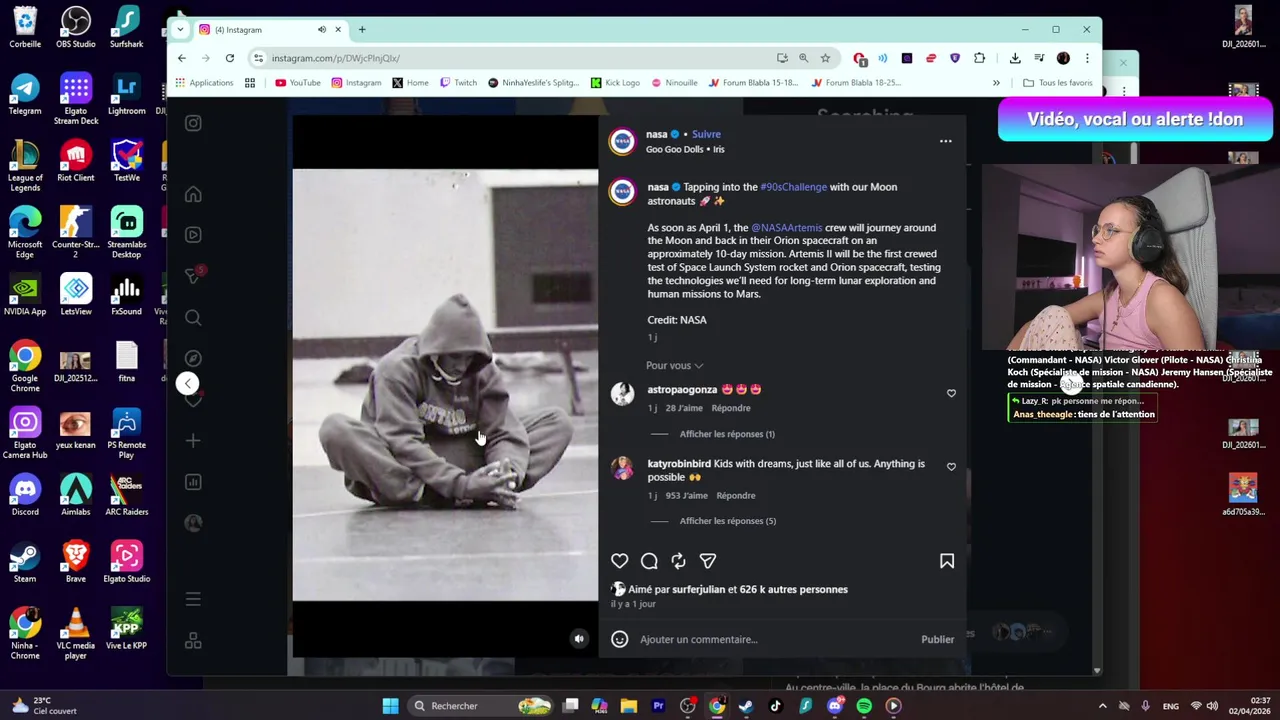Open Instagram search in the sidebar
Viewport: 1280px width, 720px height.
click(193, 318)
